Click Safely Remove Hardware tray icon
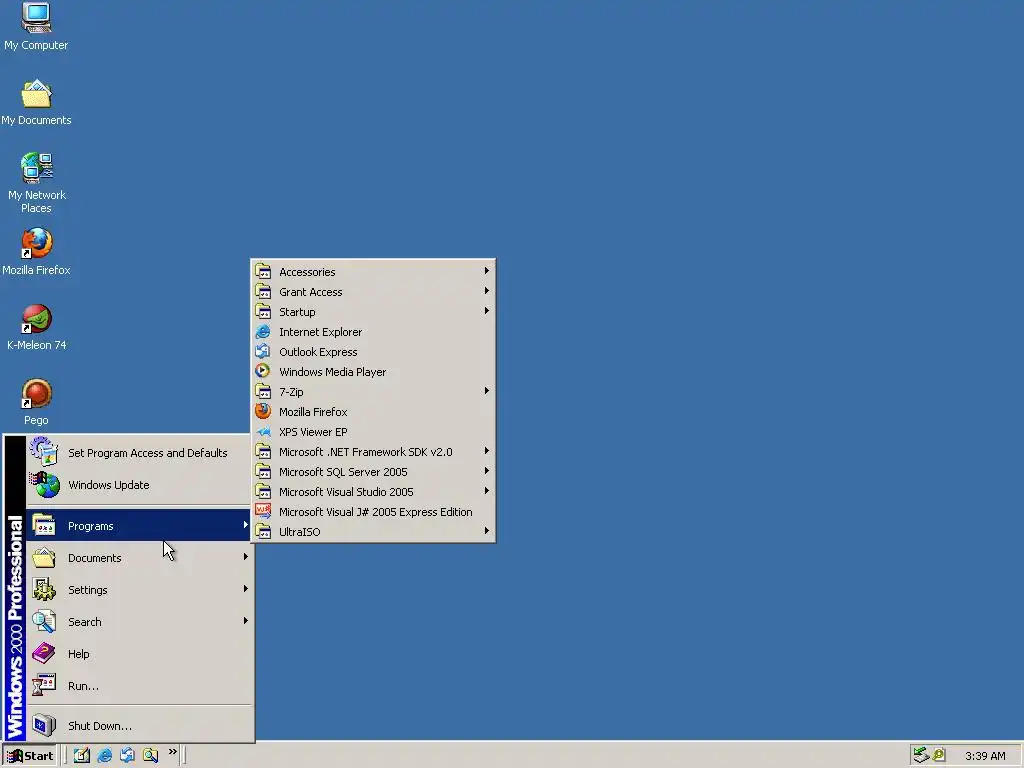Screen dimensions: 1024x768 921,755
